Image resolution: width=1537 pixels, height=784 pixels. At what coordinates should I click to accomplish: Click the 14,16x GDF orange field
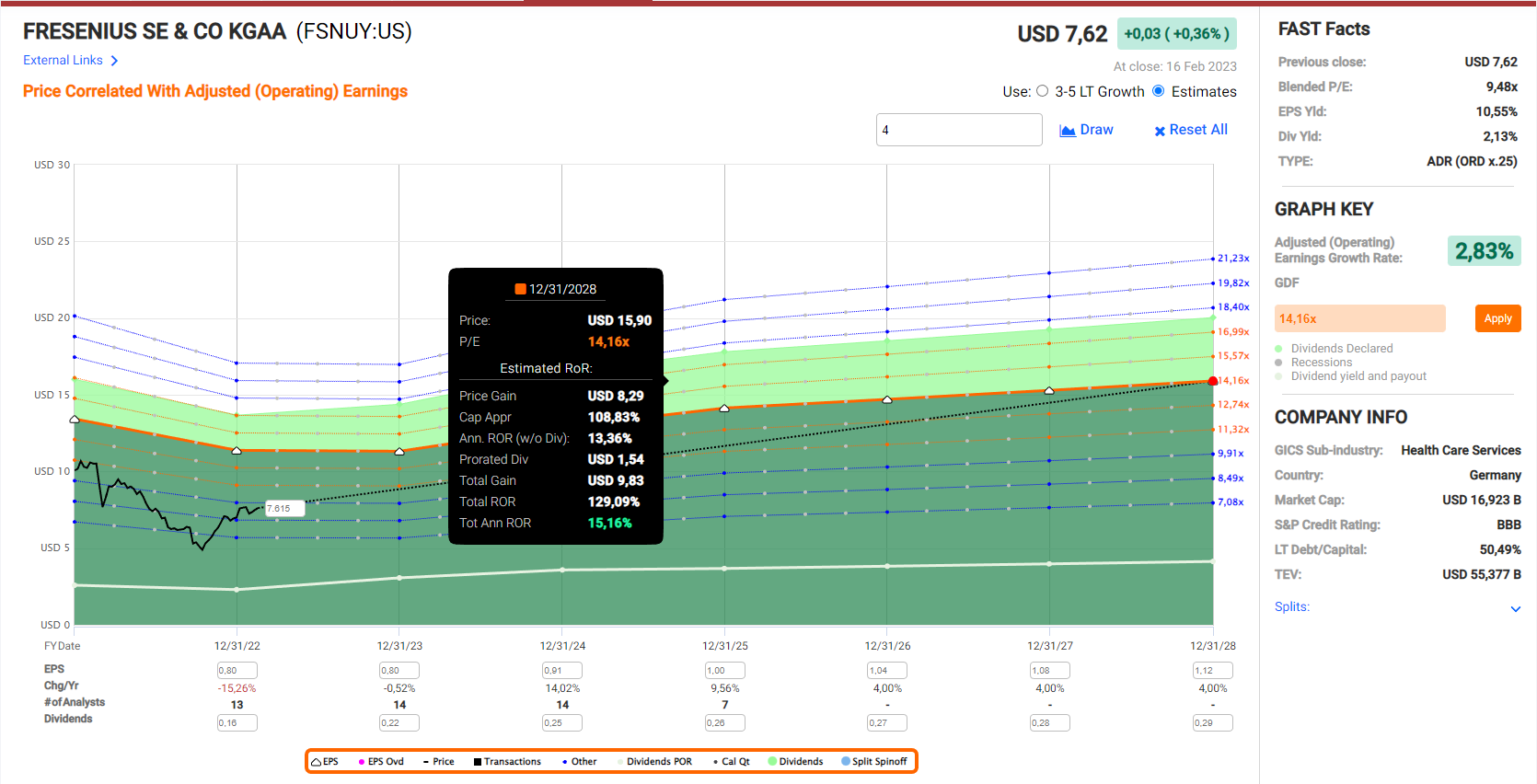coord(1359,318)
